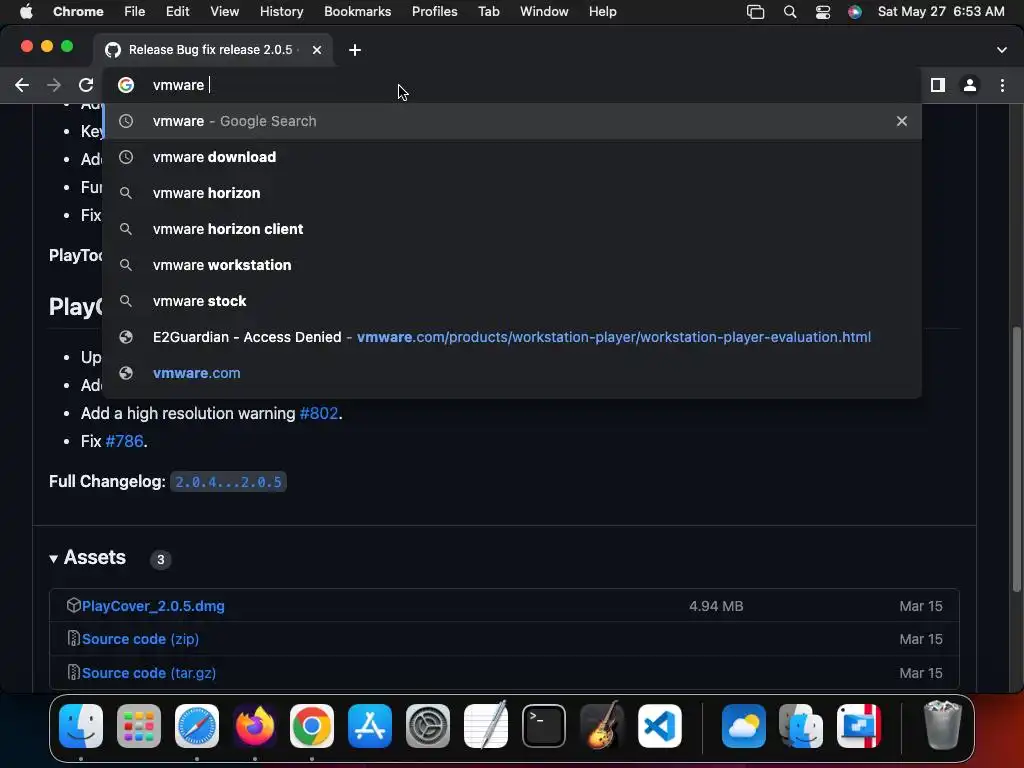Open the cloud weather app in Dock

[x=744, y=726]
